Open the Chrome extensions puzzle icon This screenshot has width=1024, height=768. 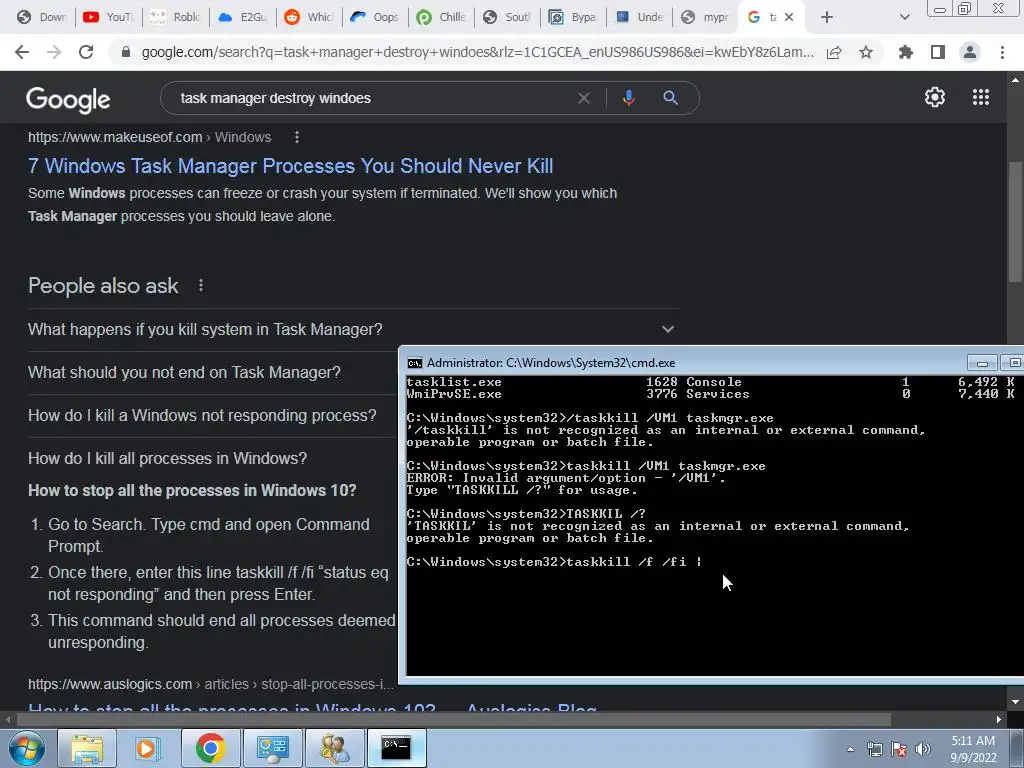(x=906, y=52)
